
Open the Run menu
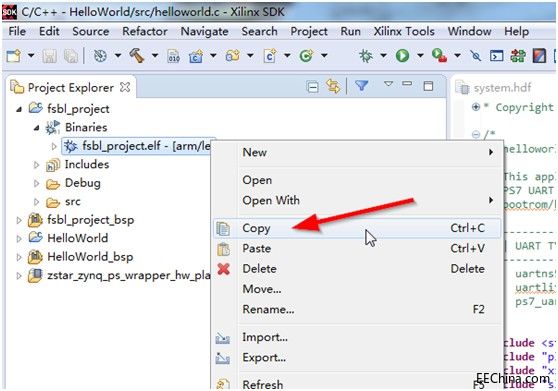(x=351, y=31)
